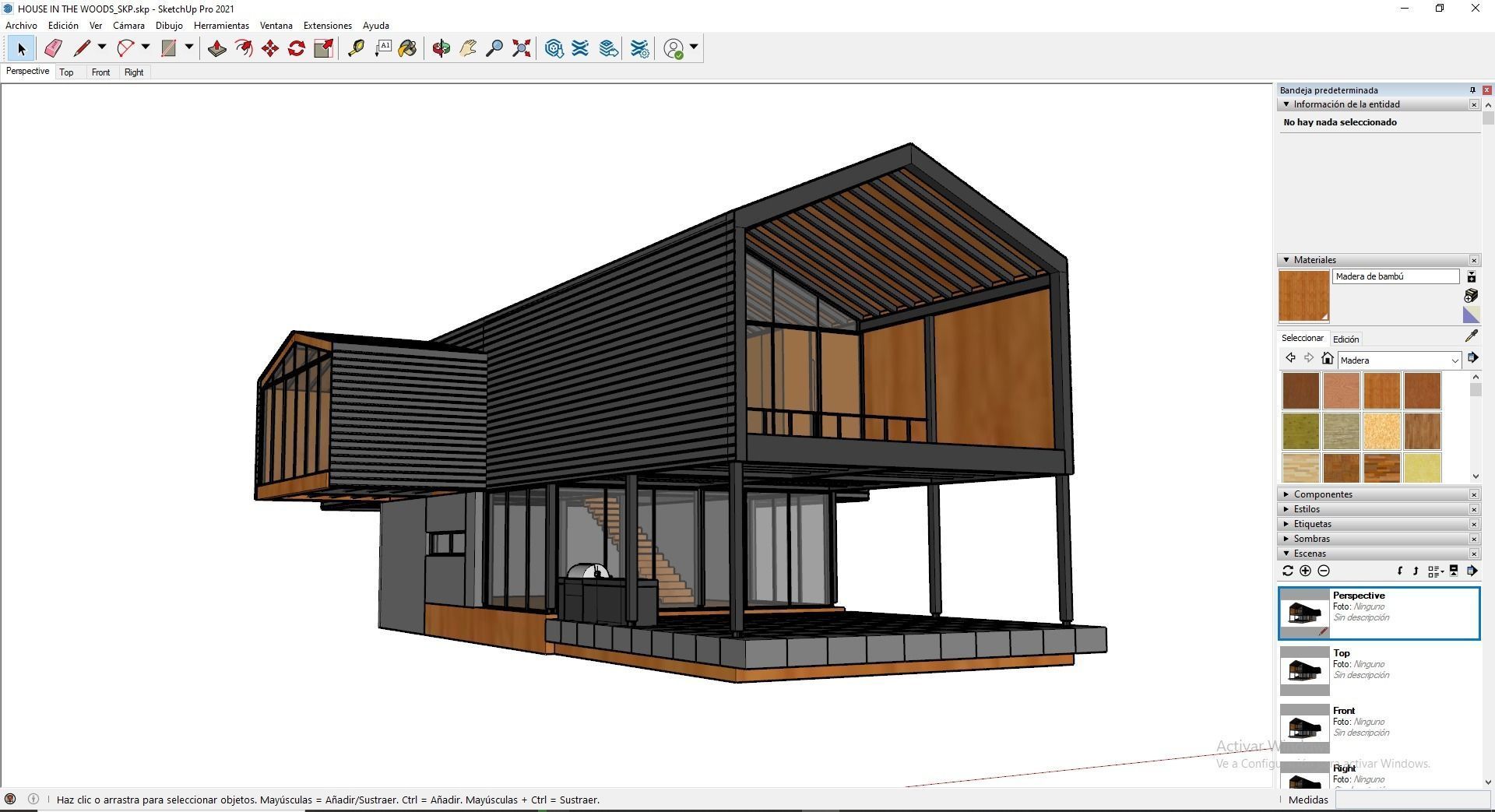This screenshot has height=812, width=1495.
Task: Collapse the Escenas panel
Action: tap(1380, 554)
